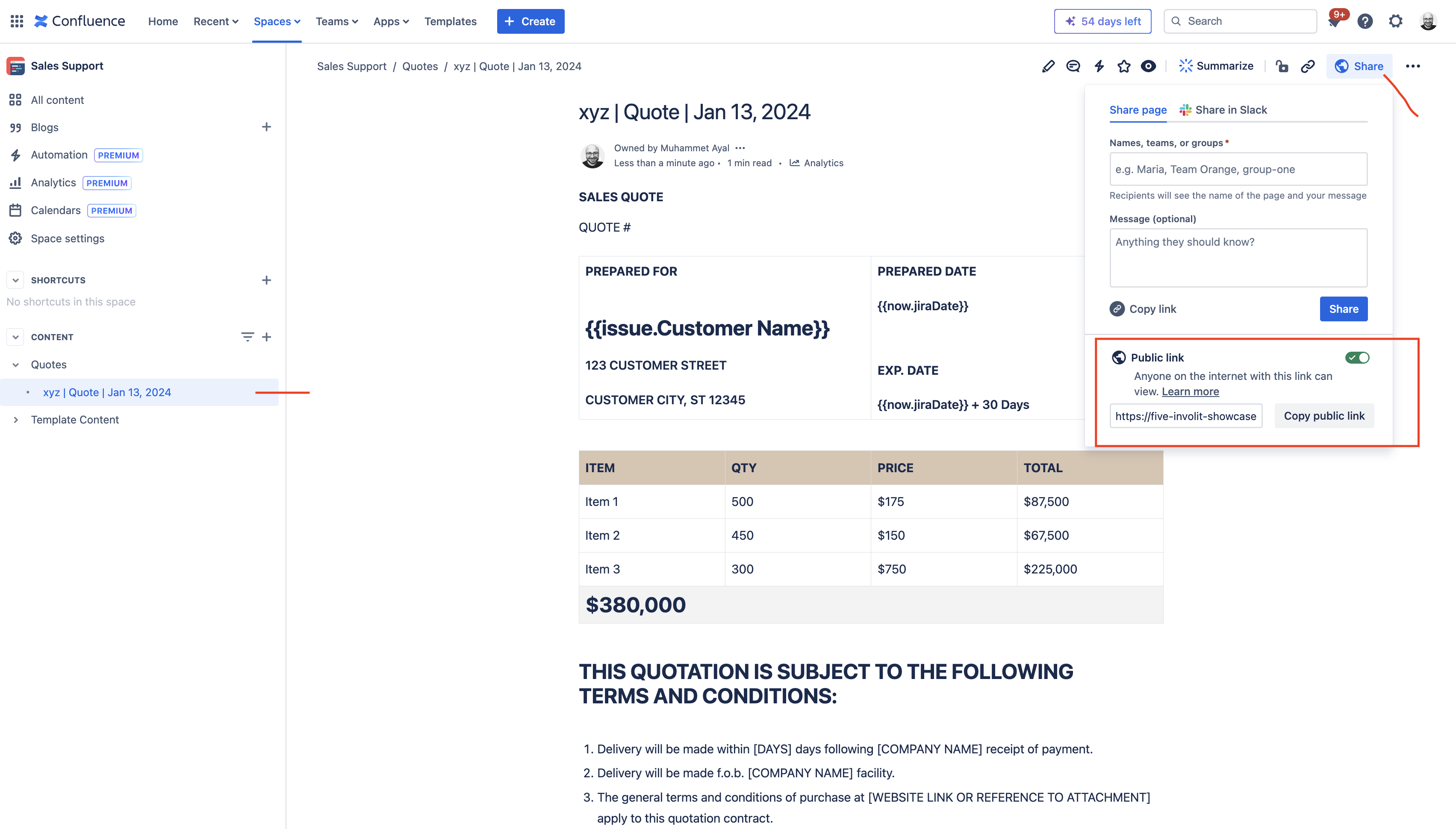Expand the Template Content tree item
The image size is (1456, 829).
click(16, 420)
